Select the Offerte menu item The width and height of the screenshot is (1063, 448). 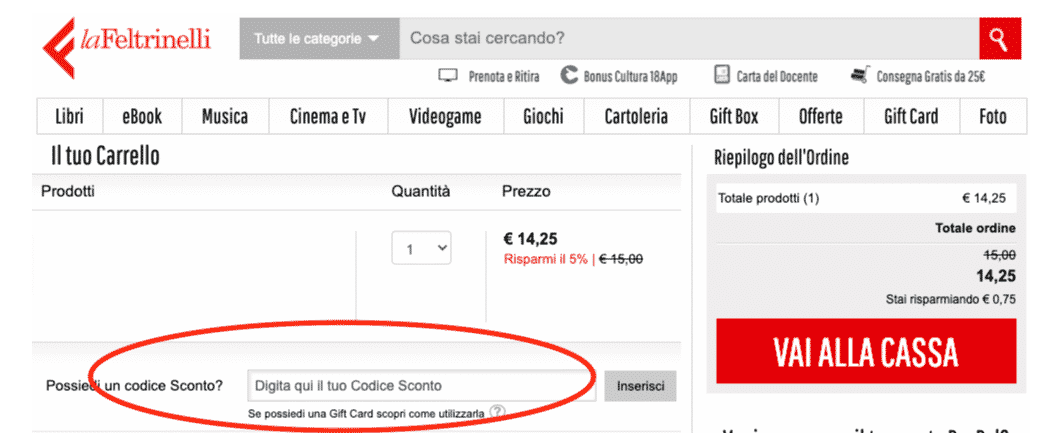pos(820,117)
